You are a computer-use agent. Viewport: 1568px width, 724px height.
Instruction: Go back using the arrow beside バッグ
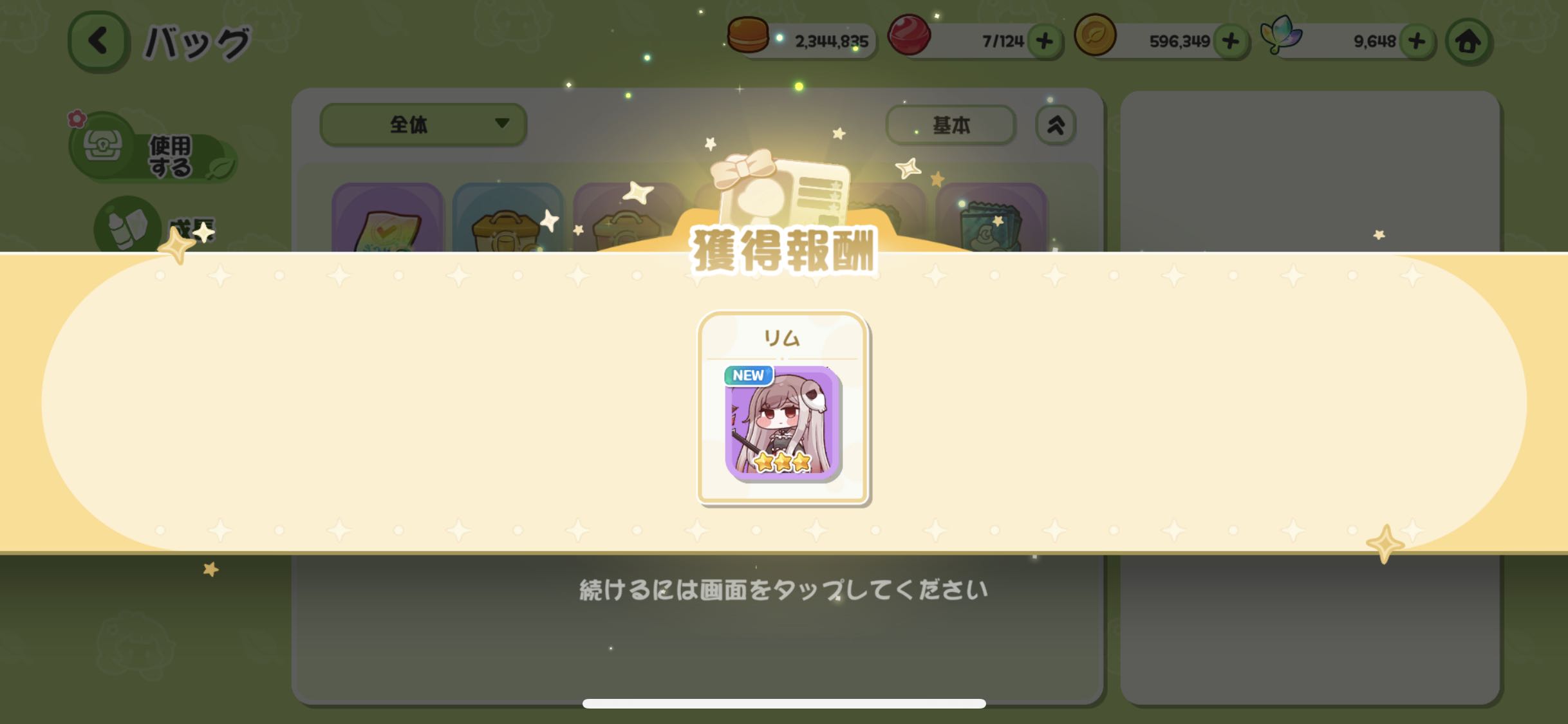tap(97, 42)
